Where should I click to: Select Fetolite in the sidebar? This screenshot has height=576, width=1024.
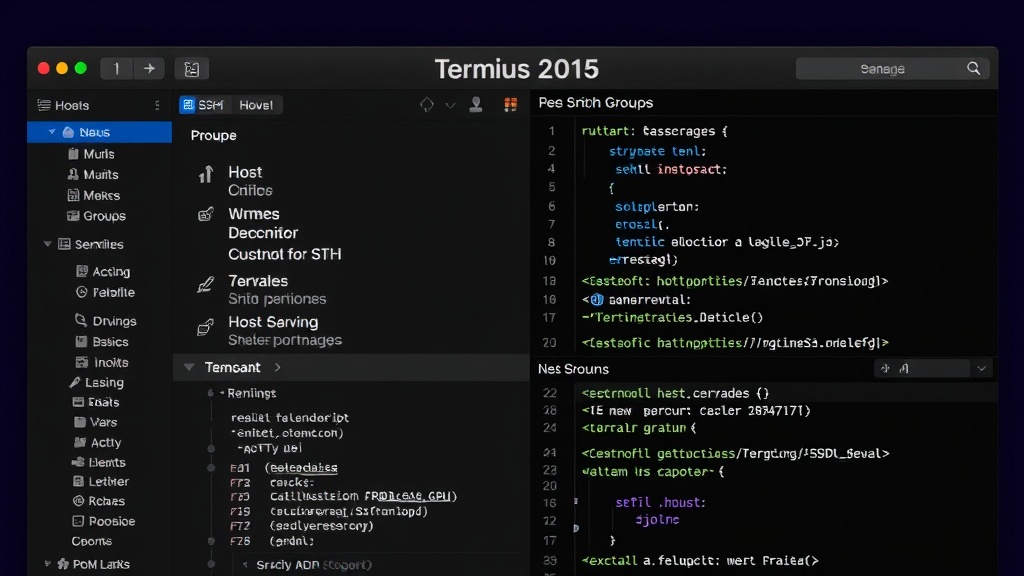click(113, 292)
